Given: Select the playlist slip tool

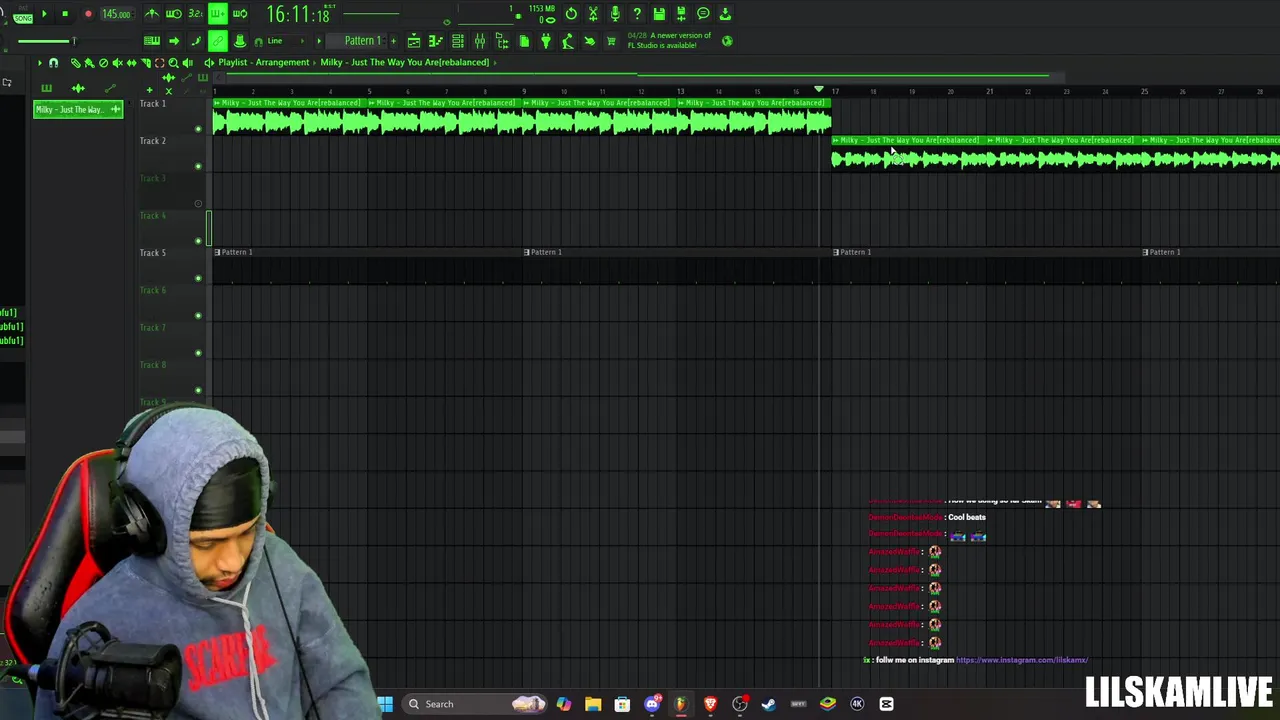Looking at the screenshot, I should [x=131, y=62].
